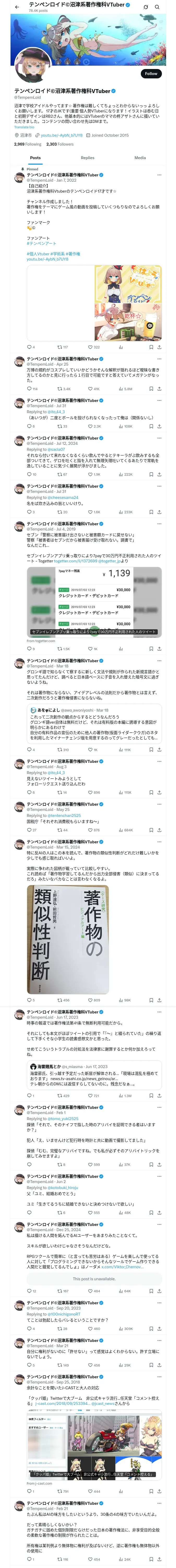Open search from the profile header
This screenshot has width=176, height=1568.
157,7
